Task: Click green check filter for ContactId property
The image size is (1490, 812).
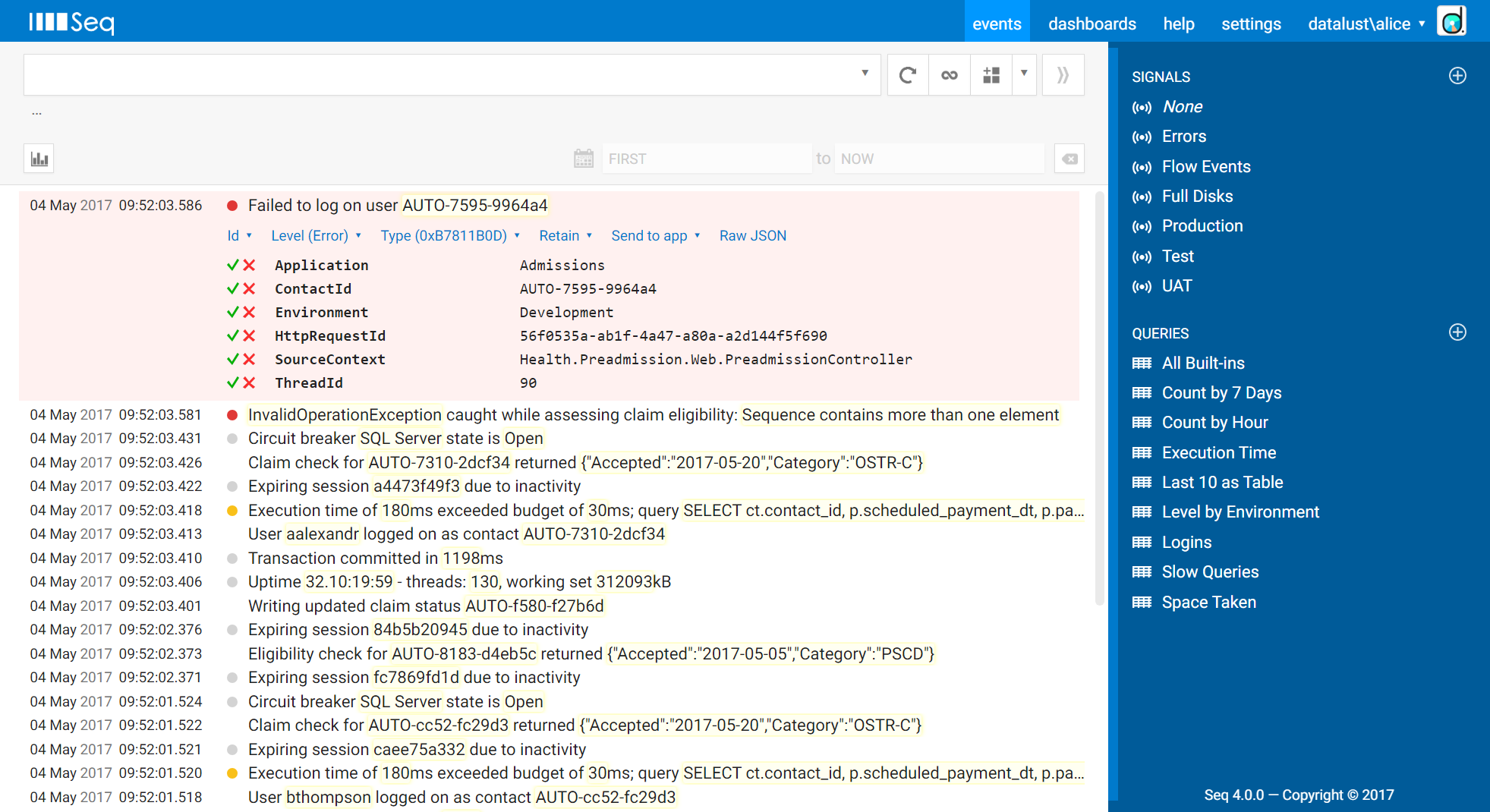Action: [x=233, y=288]
